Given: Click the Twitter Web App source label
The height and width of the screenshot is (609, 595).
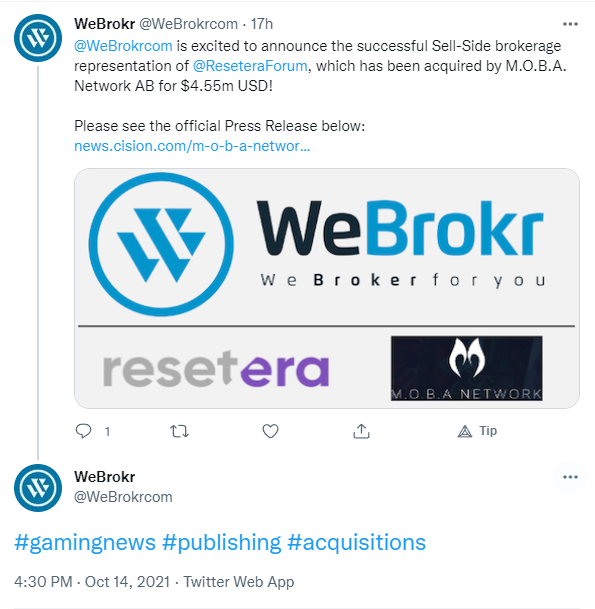Looking at the screenshot, I should click(x=238, y=582).
